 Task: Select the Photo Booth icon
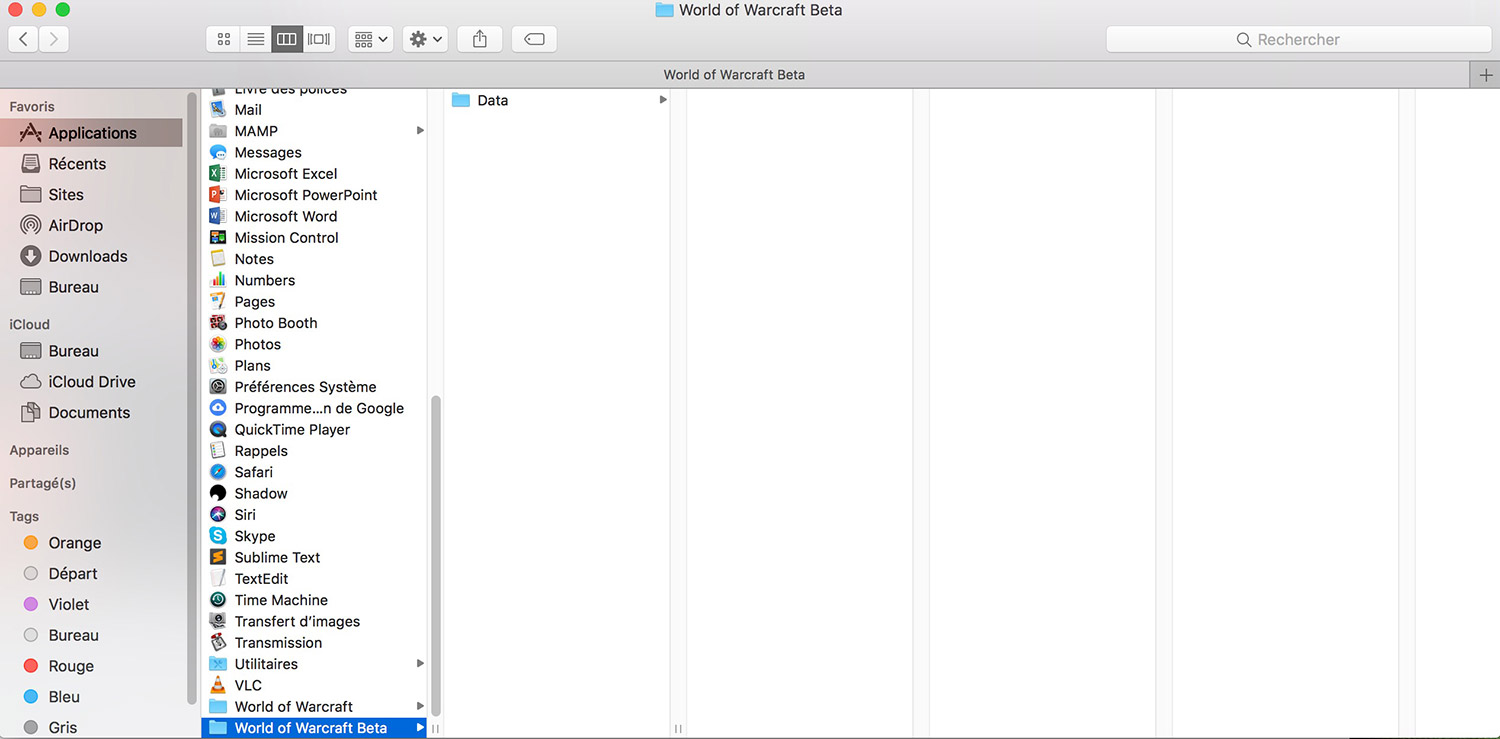click(218, 323)
